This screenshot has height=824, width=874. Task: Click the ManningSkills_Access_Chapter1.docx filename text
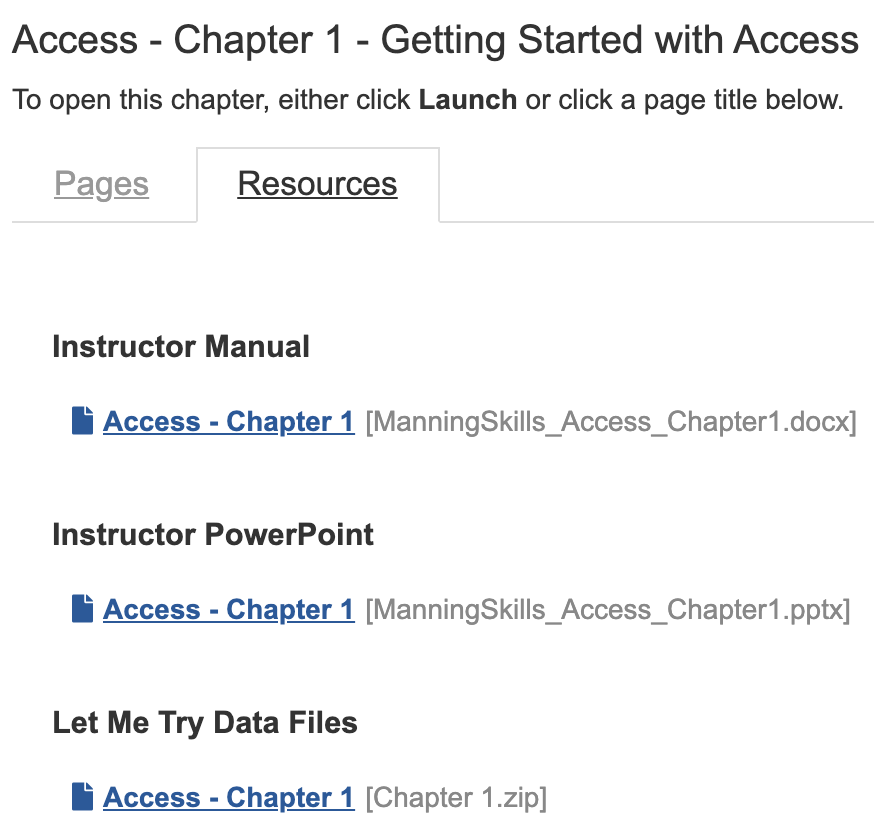point(611,422)
